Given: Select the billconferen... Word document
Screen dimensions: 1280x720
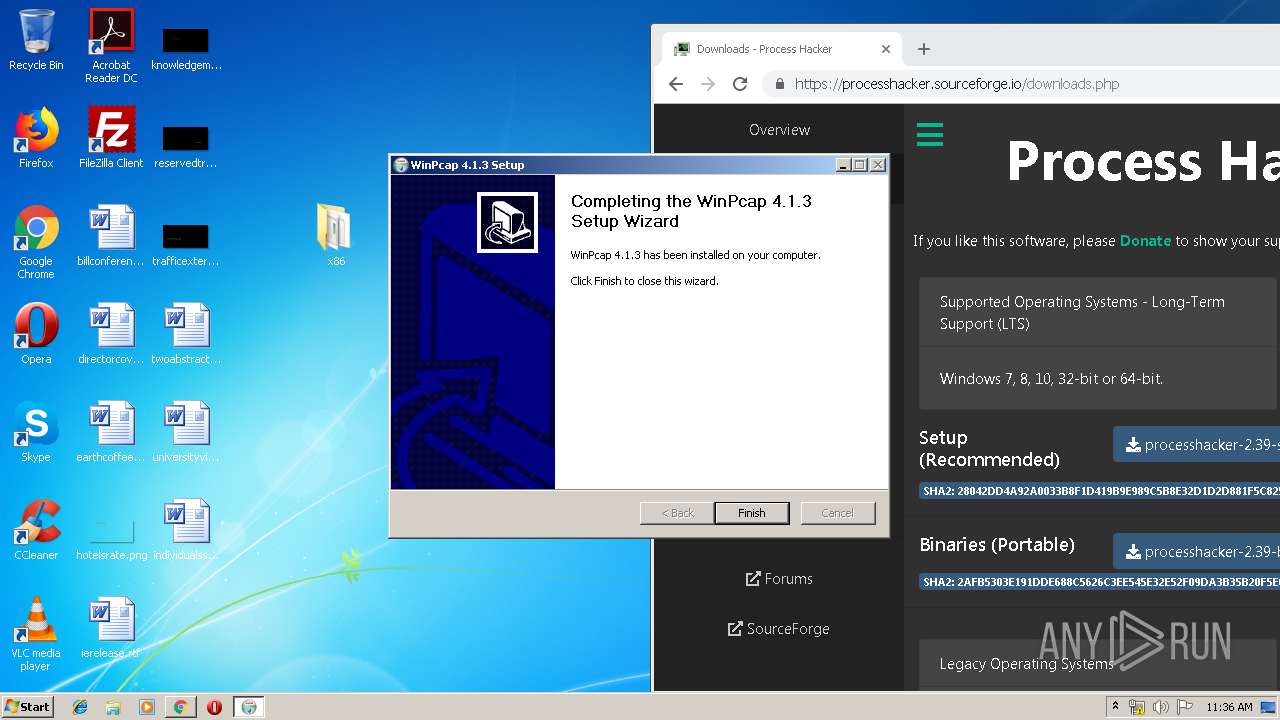Looking at the screenshot, I should (x=111, y=236).
